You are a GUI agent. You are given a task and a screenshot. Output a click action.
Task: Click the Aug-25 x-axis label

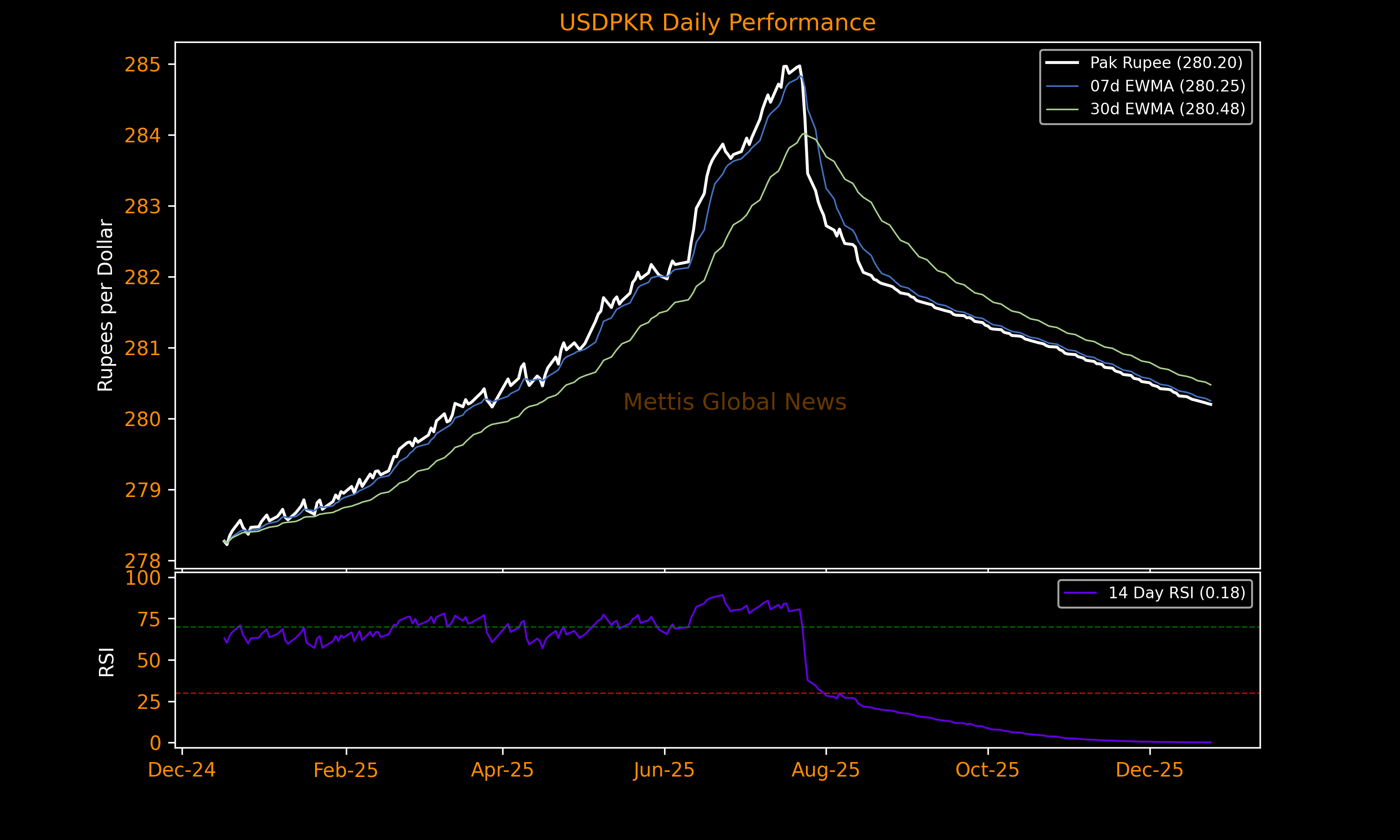(x=825, y=770)
